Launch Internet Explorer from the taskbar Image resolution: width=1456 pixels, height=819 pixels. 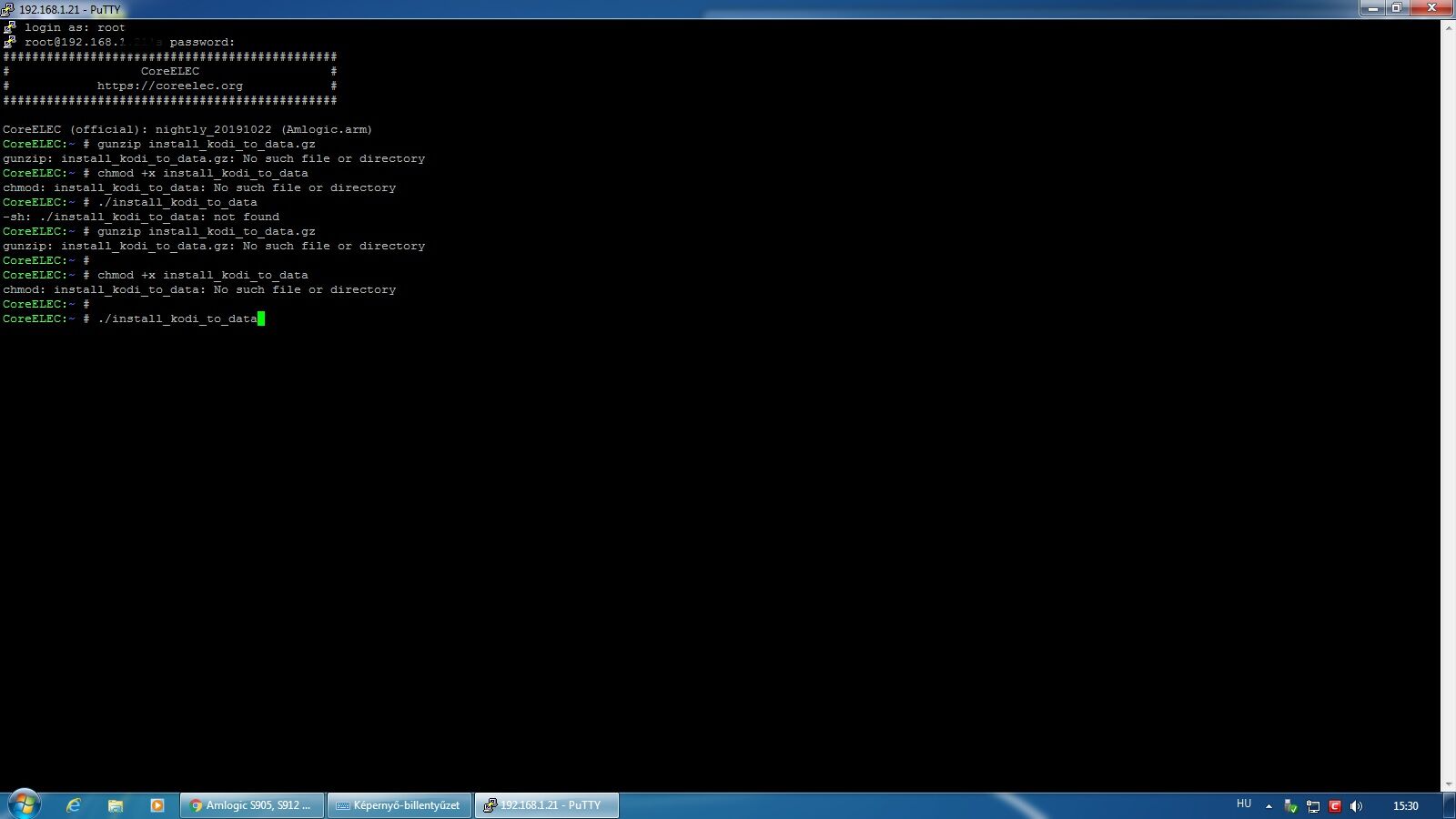(x=74, y=805)
